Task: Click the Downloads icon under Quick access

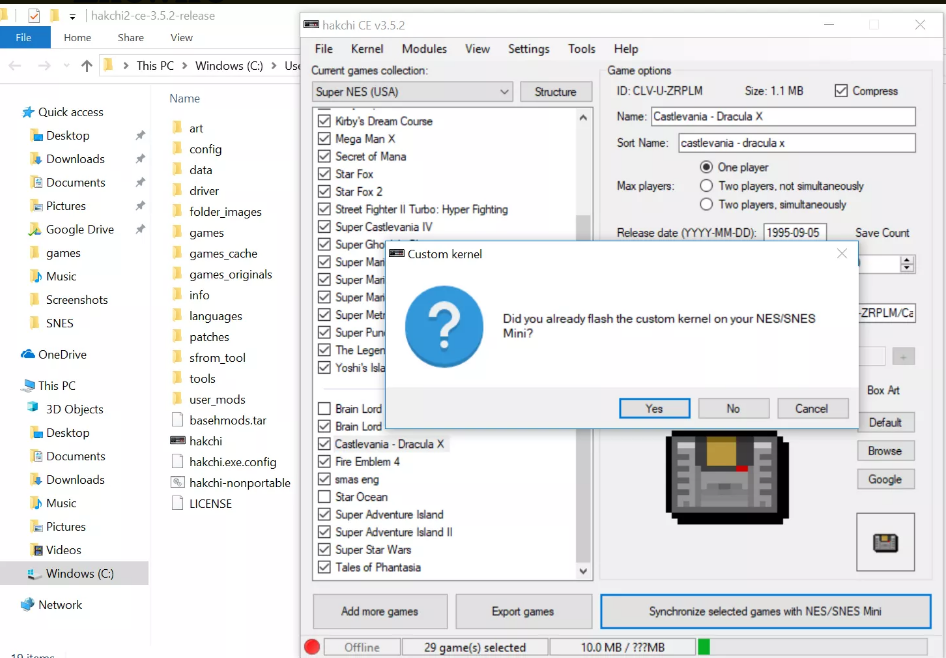Action: pos(36,159)
